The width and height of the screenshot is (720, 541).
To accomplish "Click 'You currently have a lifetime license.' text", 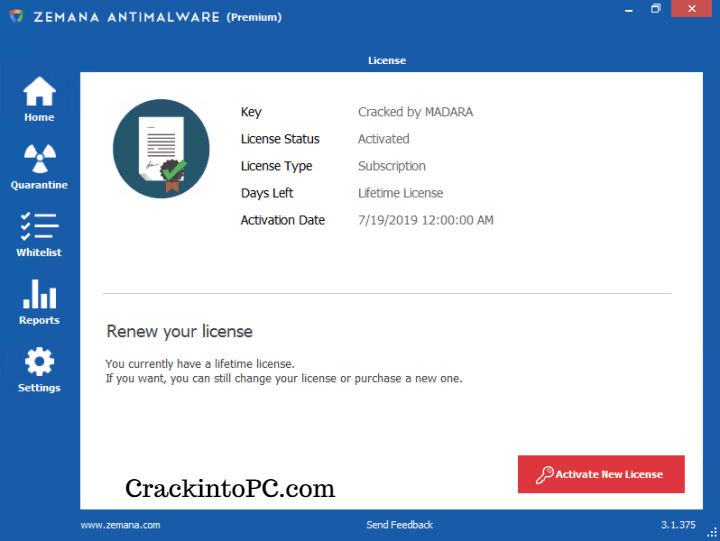I will [x=200, y=364].
